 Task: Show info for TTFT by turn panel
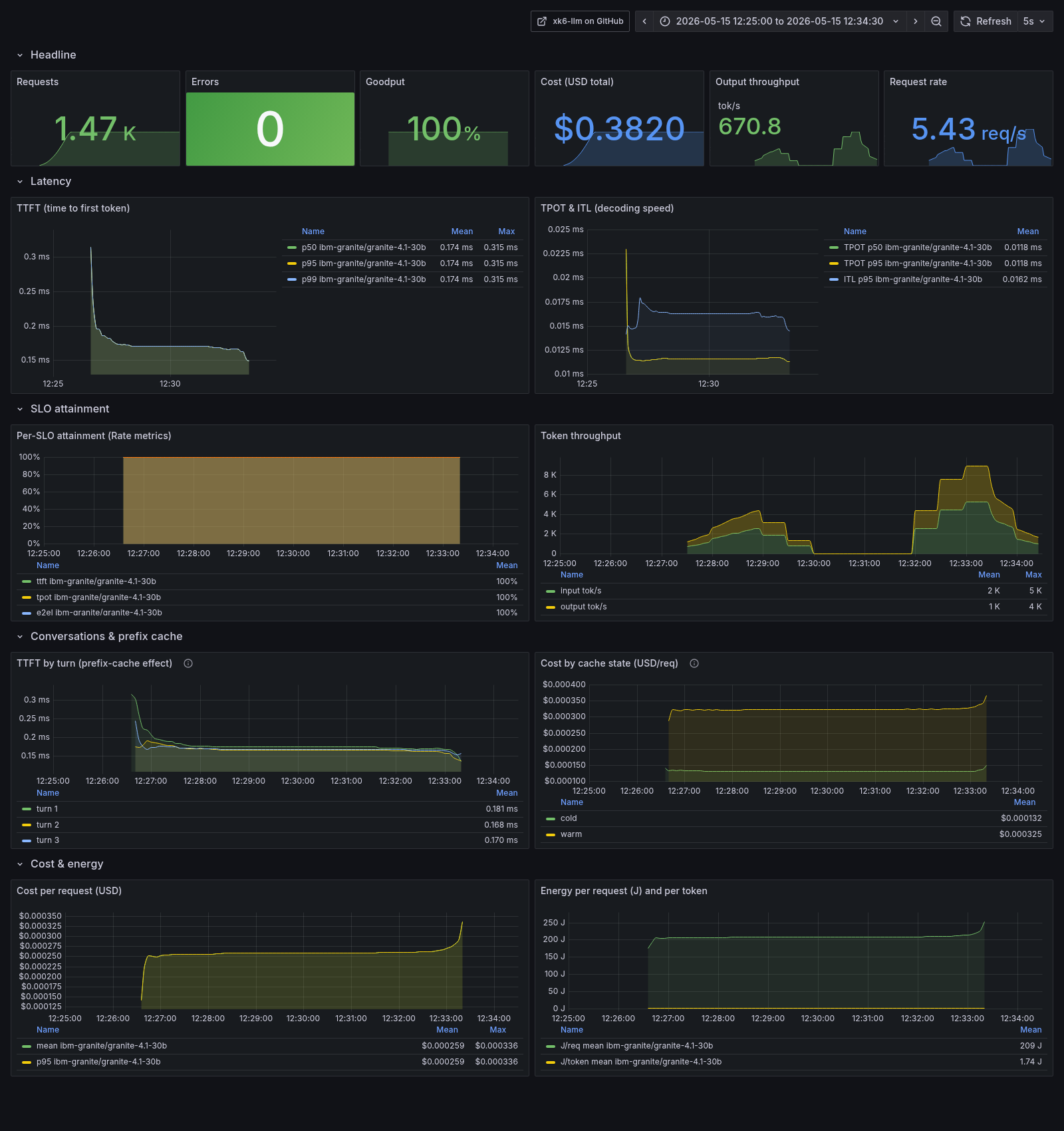[x=188, y=663]
